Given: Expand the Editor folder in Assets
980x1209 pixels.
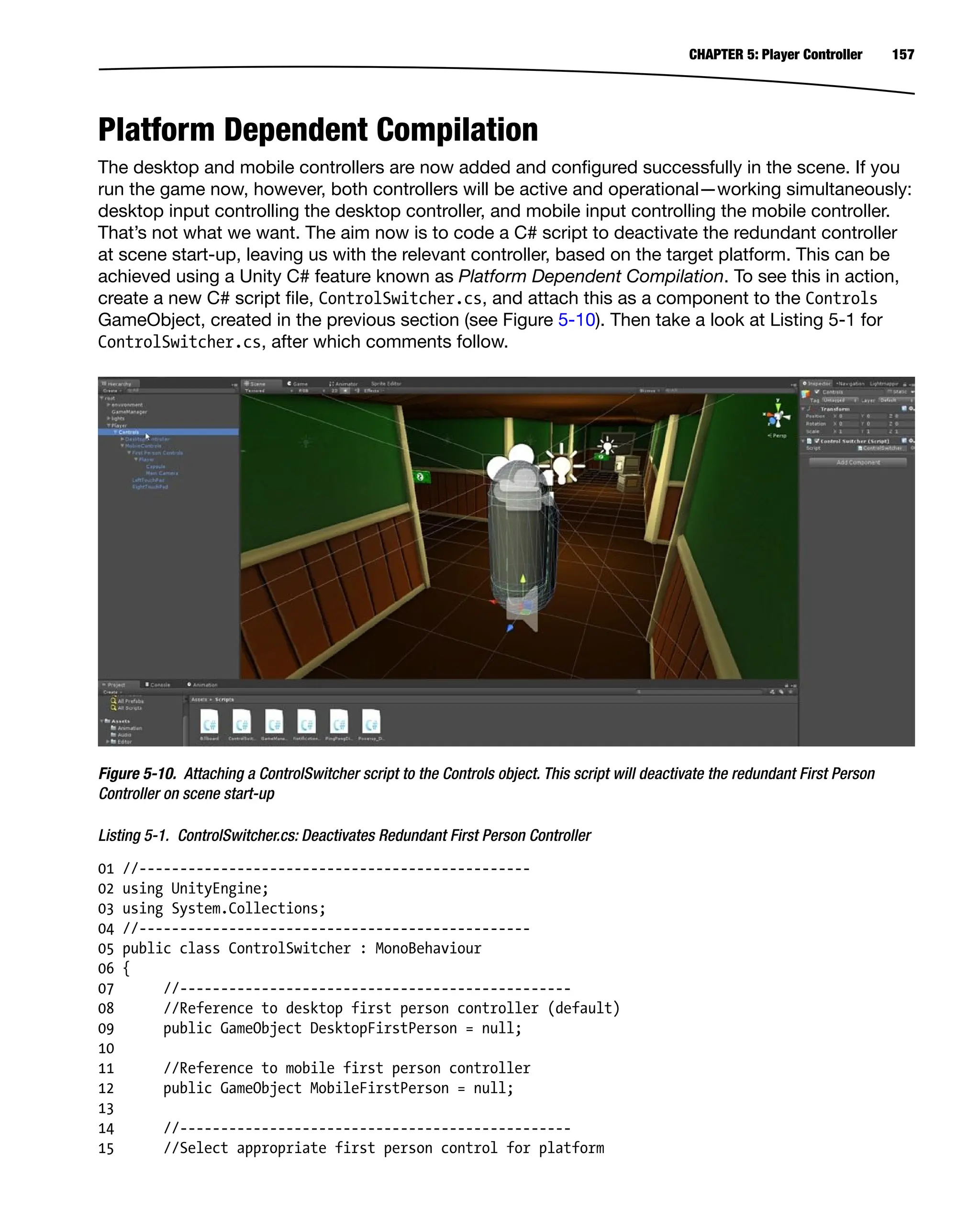Looking at the screenshot, I should 108,741.
